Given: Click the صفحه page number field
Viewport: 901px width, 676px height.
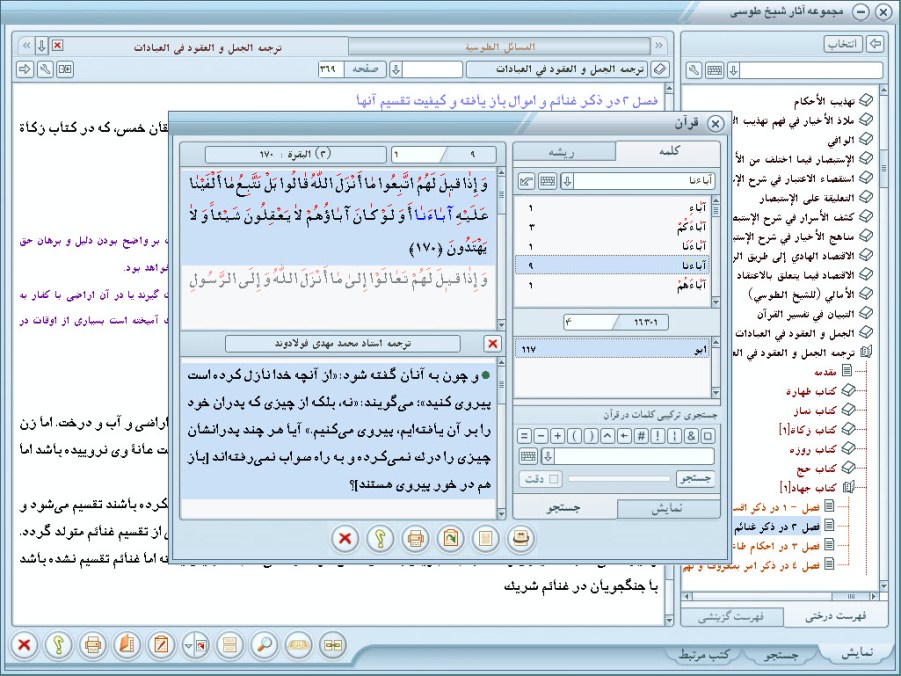Looking at the screenshot, I should (x=330, y=70).
